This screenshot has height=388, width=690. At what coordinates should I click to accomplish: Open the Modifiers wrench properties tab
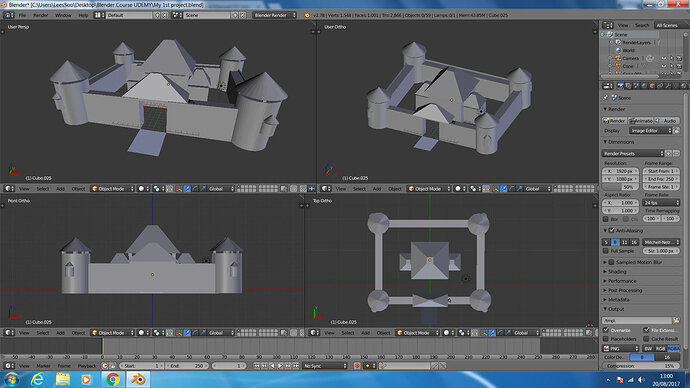668,86
